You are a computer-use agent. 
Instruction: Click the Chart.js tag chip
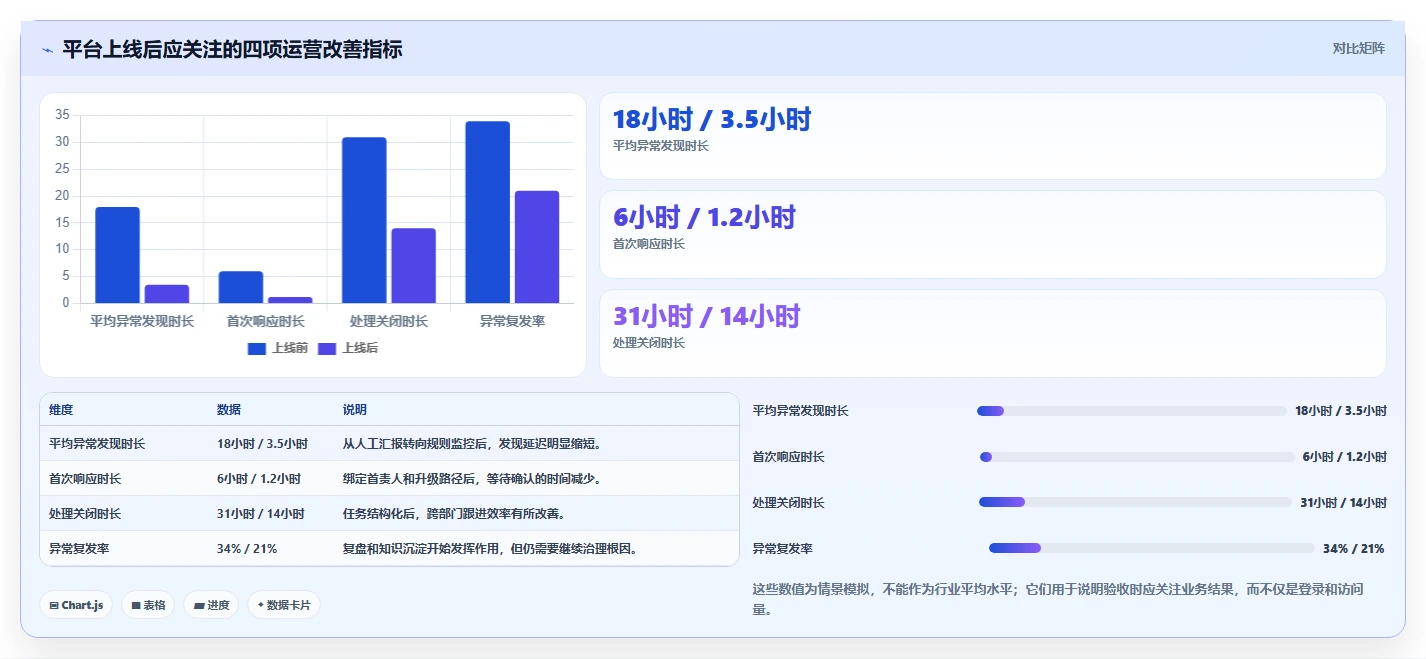[x=76, y=605]
